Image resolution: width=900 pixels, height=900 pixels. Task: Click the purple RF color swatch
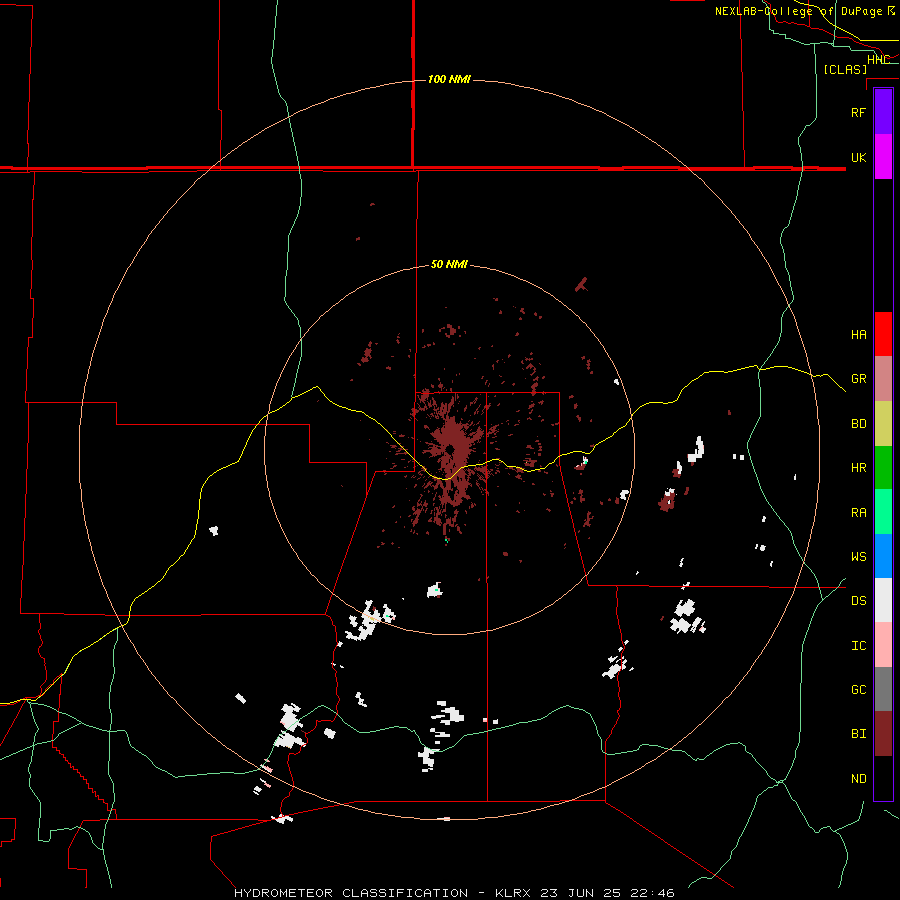(x=883, y=112)
